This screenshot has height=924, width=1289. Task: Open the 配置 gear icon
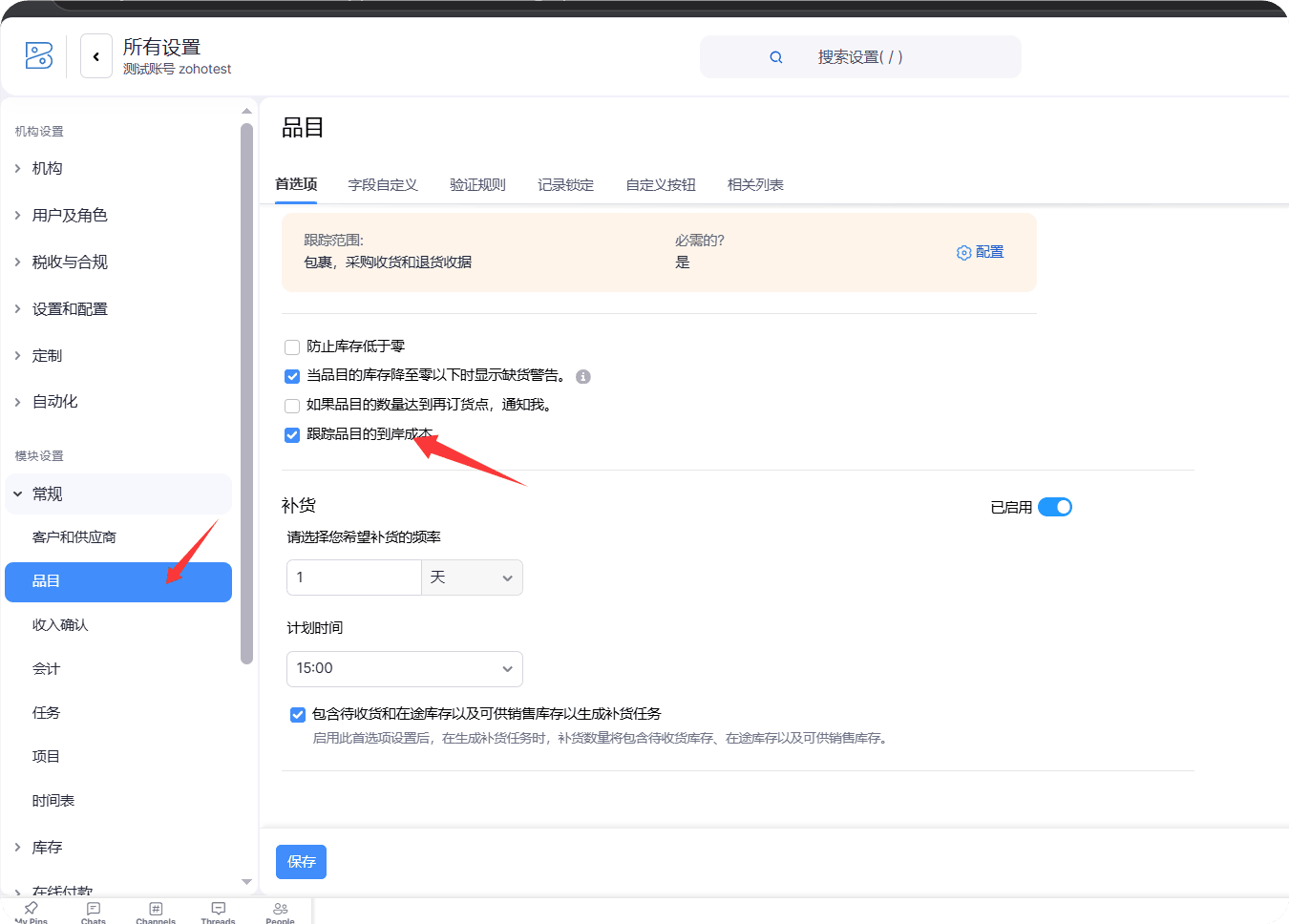(x=964, y=253)
